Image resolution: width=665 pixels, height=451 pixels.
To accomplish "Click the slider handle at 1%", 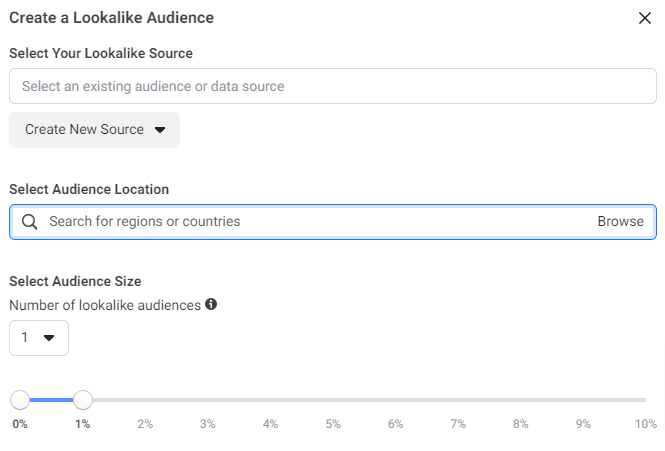I will (83, 401).
